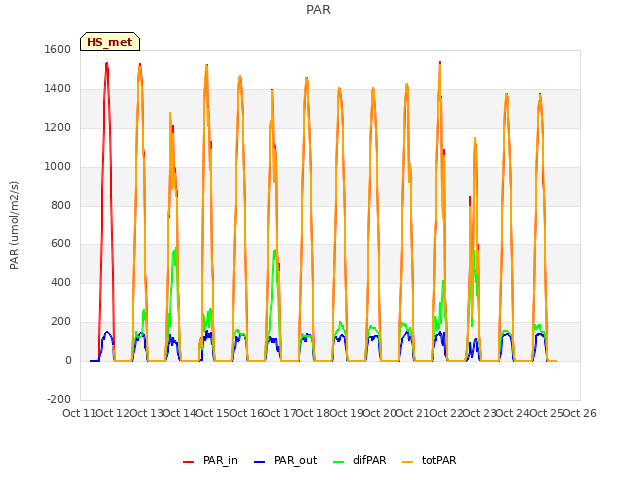Click the 200 y-axis tick label
The image size is (640, 480).
point(61,322)
